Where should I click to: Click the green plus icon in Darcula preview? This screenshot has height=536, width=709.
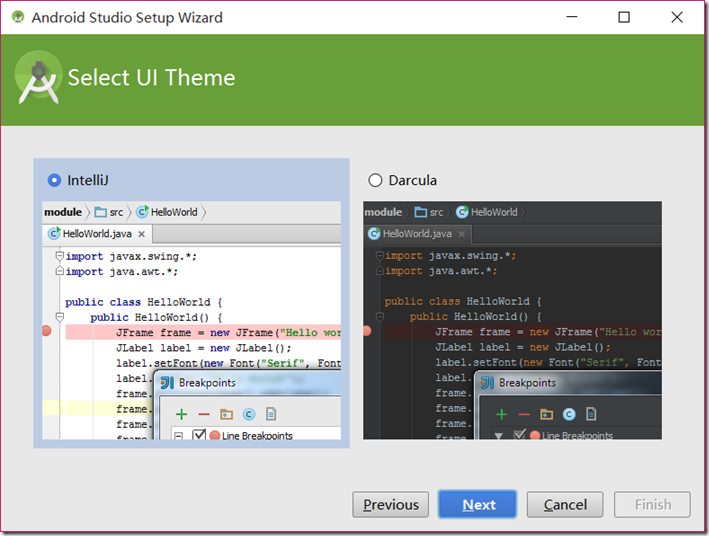501,414
